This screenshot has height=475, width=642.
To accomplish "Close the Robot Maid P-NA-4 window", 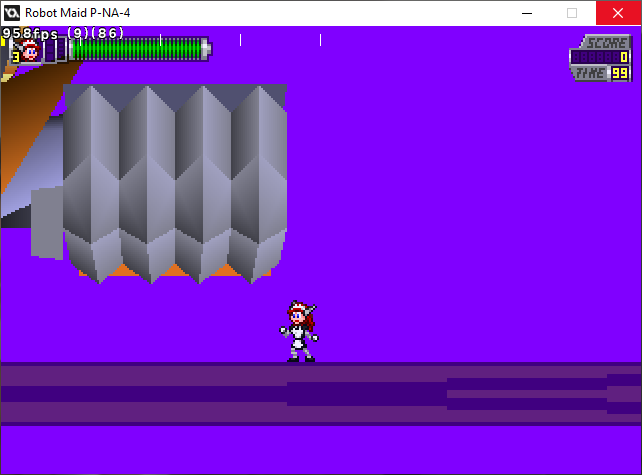I will pyautogui.click(x=618, y=13).
